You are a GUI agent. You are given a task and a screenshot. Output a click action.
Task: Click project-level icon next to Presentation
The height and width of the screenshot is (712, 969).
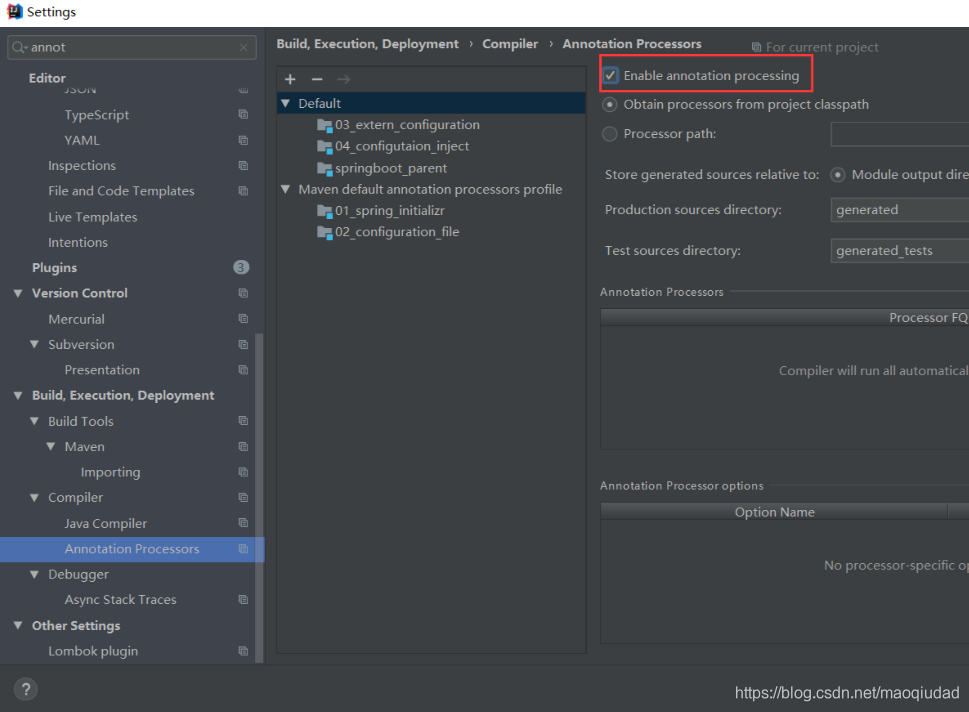(243, 370)
